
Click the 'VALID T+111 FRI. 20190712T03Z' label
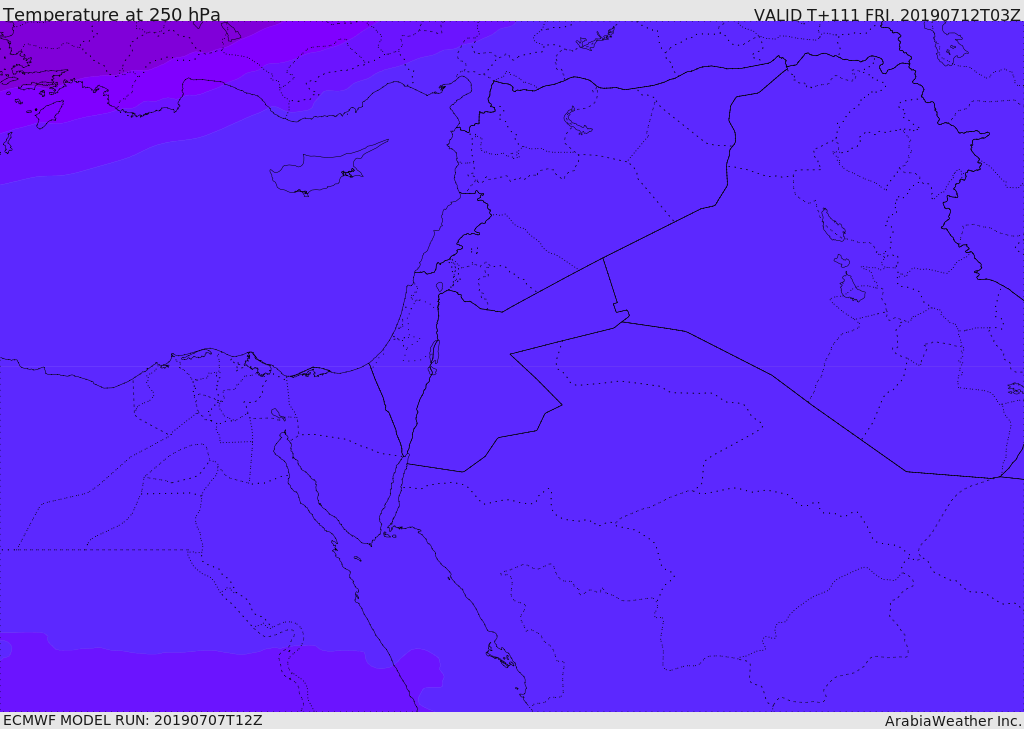click(x=887, y=14)
